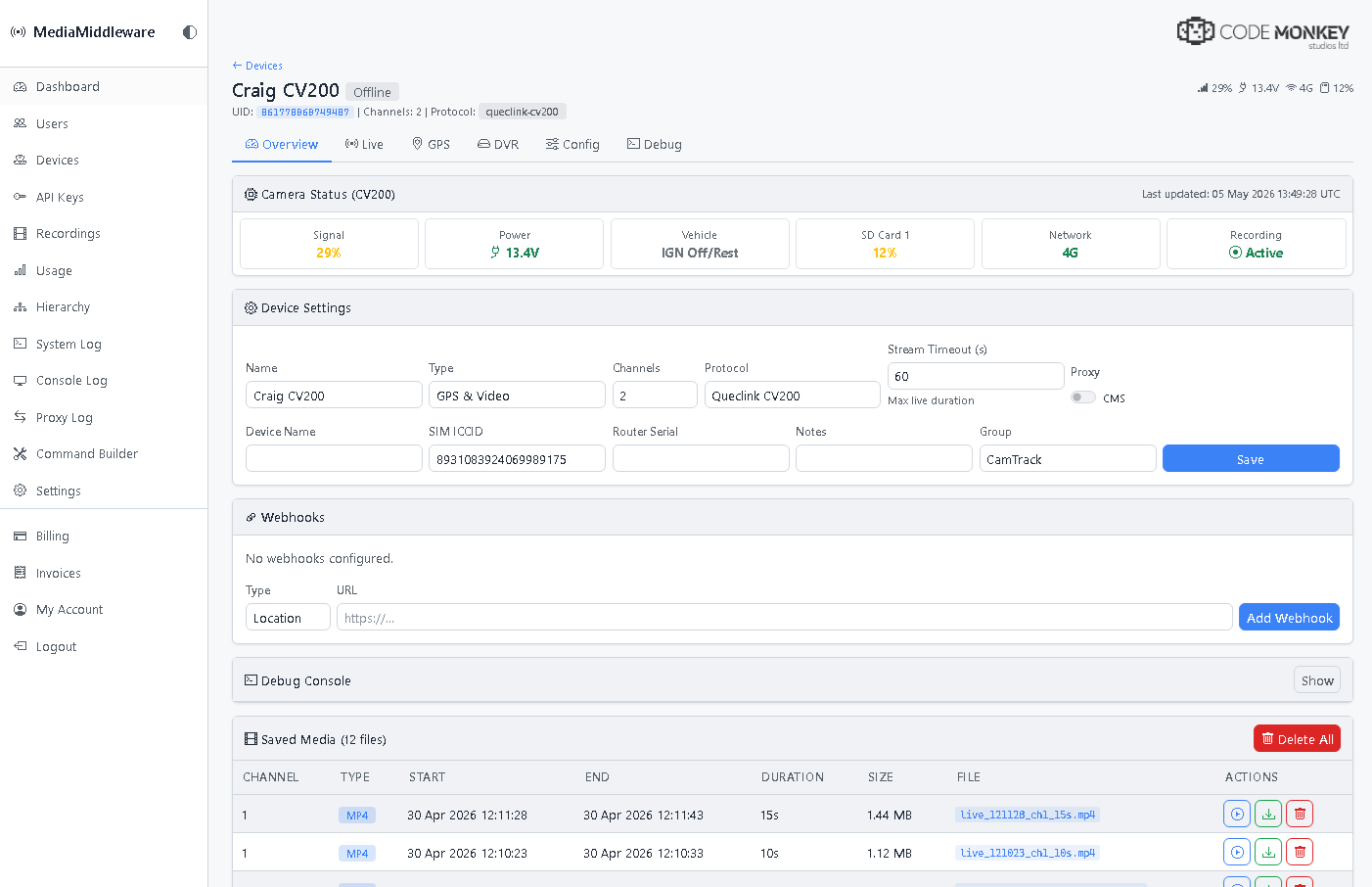Screen dimensions: 1372x887
Task: Click the Settings gear icon in sidebar
Action: [20, 490]
